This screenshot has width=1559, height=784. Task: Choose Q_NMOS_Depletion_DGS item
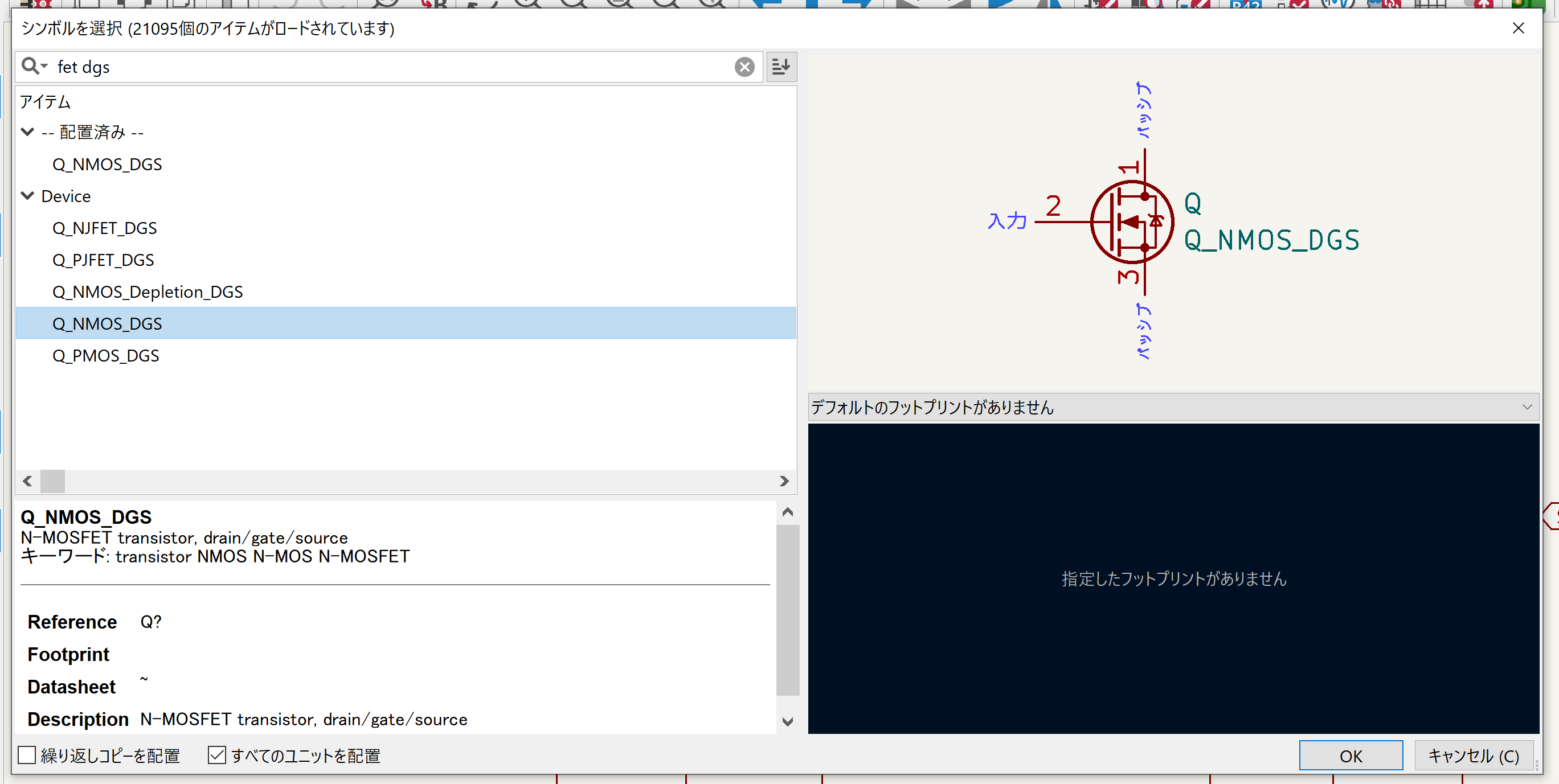pyautogui.click(x=148, y=292)
